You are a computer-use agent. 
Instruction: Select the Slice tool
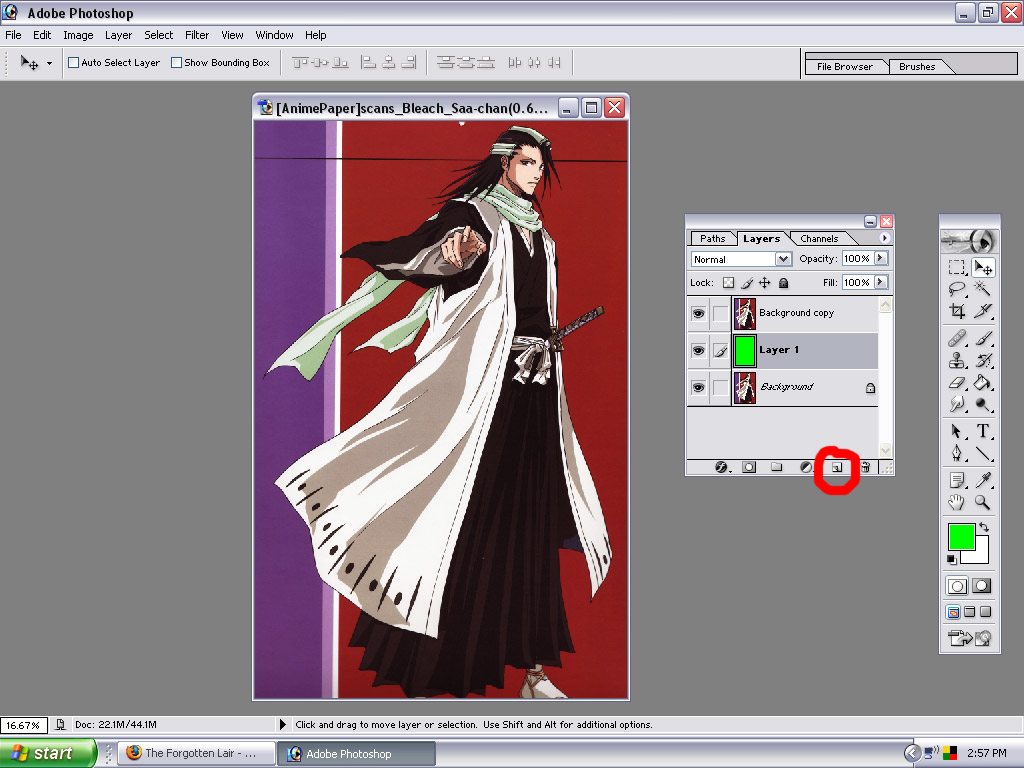click(982, 311)
